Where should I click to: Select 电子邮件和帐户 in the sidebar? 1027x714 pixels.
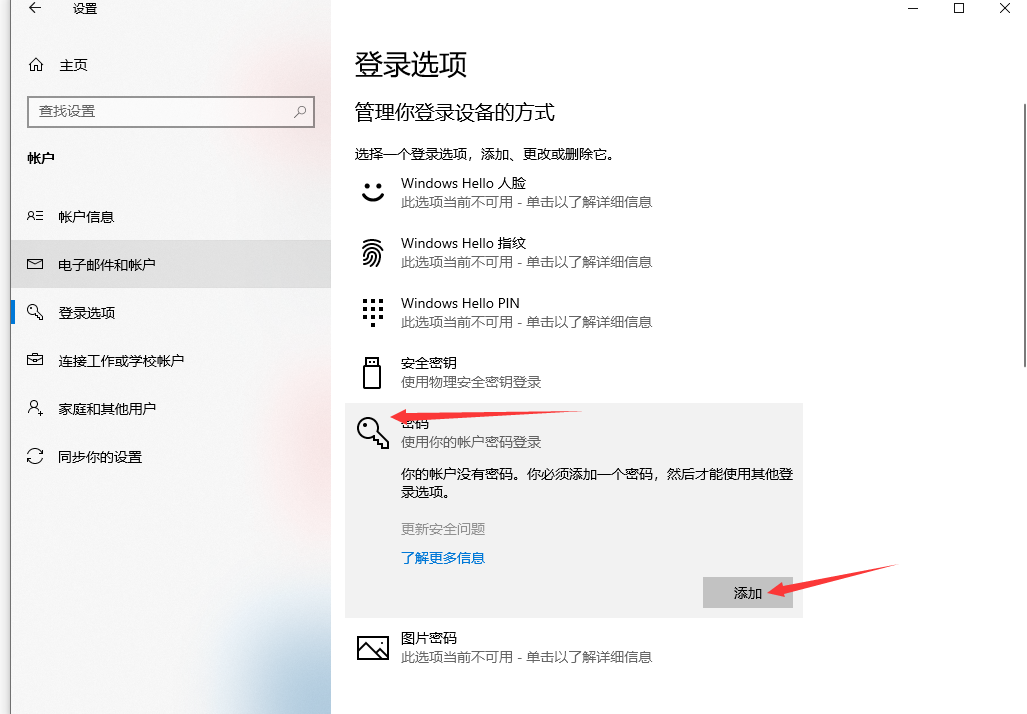point(107,265)
